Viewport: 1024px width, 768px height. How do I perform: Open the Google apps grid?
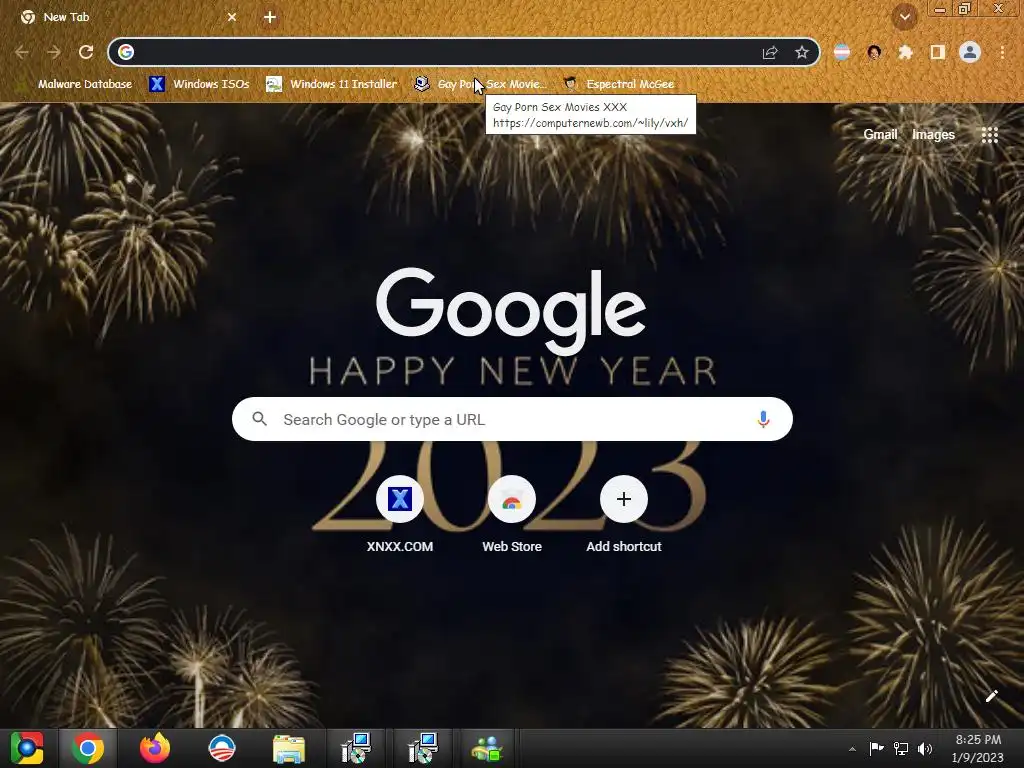990,135
